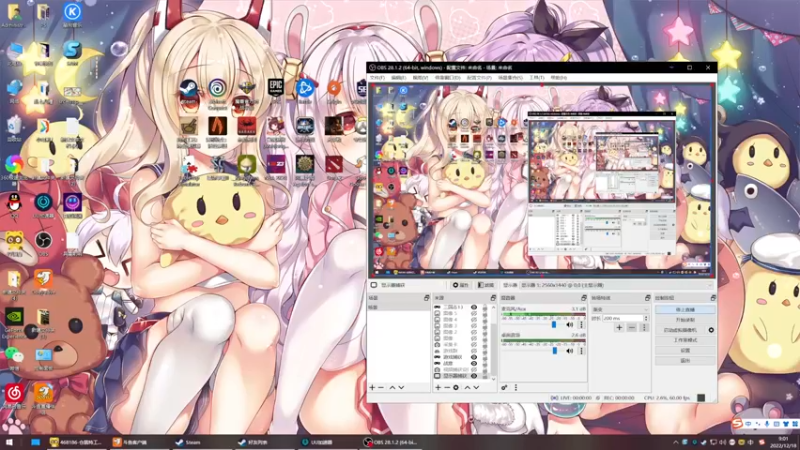Open the 编辑(E) menu in OBS

tap(398, 78)
